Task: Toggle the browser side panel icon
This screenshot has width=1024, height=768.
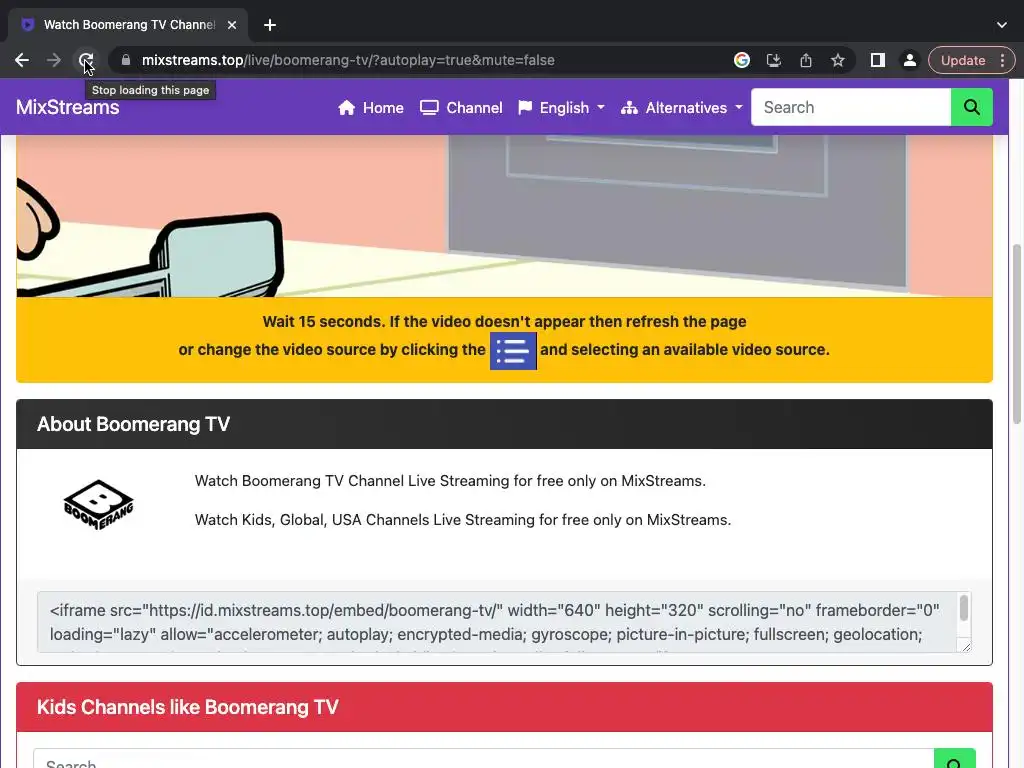Action: coord(878,60)
